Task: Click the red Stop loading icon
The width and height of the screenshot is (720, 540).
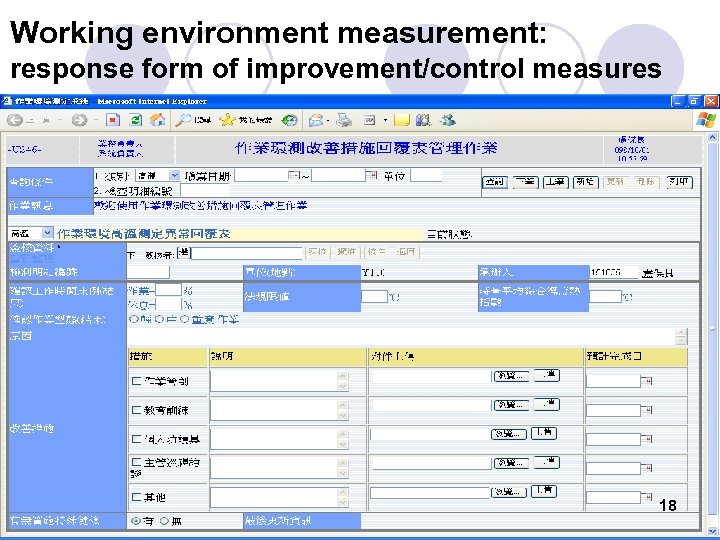Action: [113, 120]
